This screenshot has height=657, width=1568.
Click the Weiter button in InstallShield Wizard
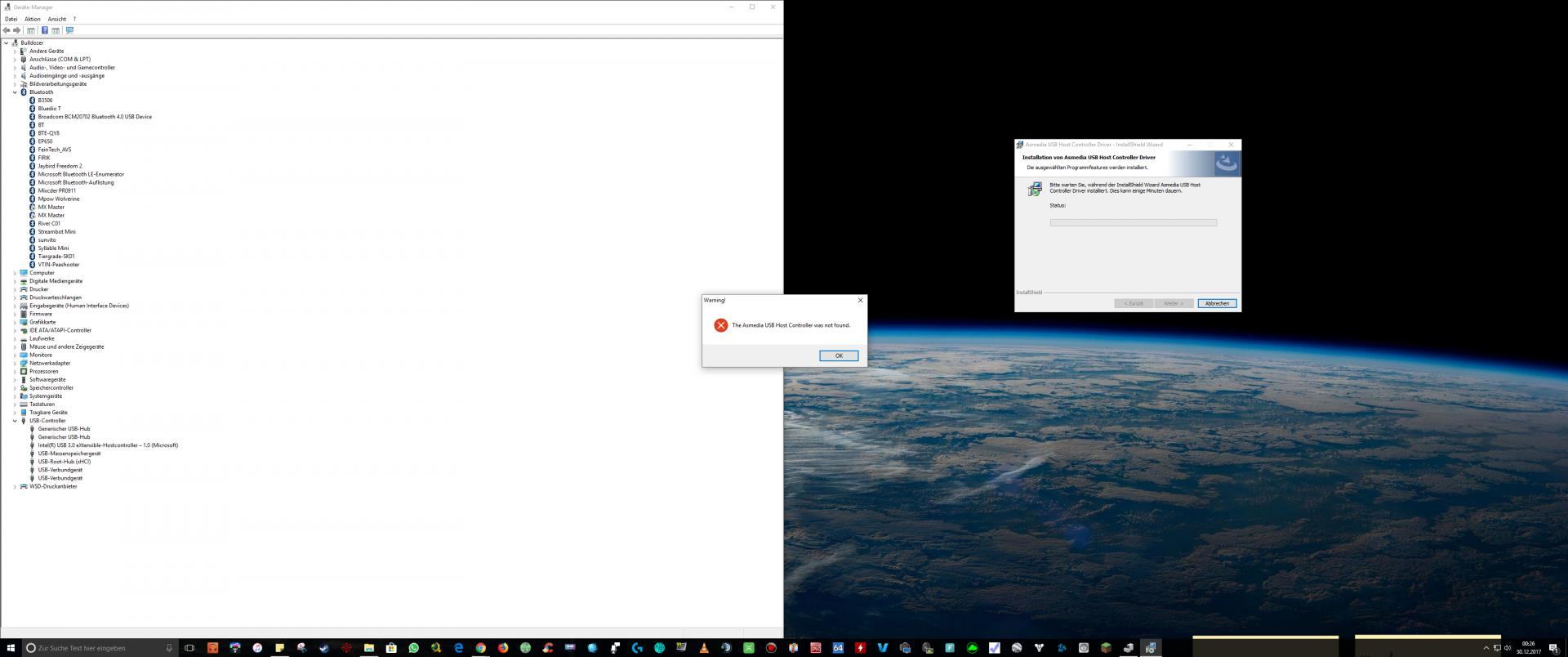(1174, 303)
